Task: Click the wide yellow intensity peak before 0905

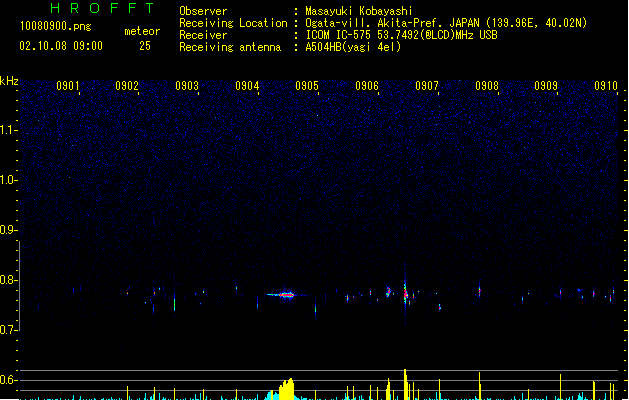Action: click(x=286, y=389)
